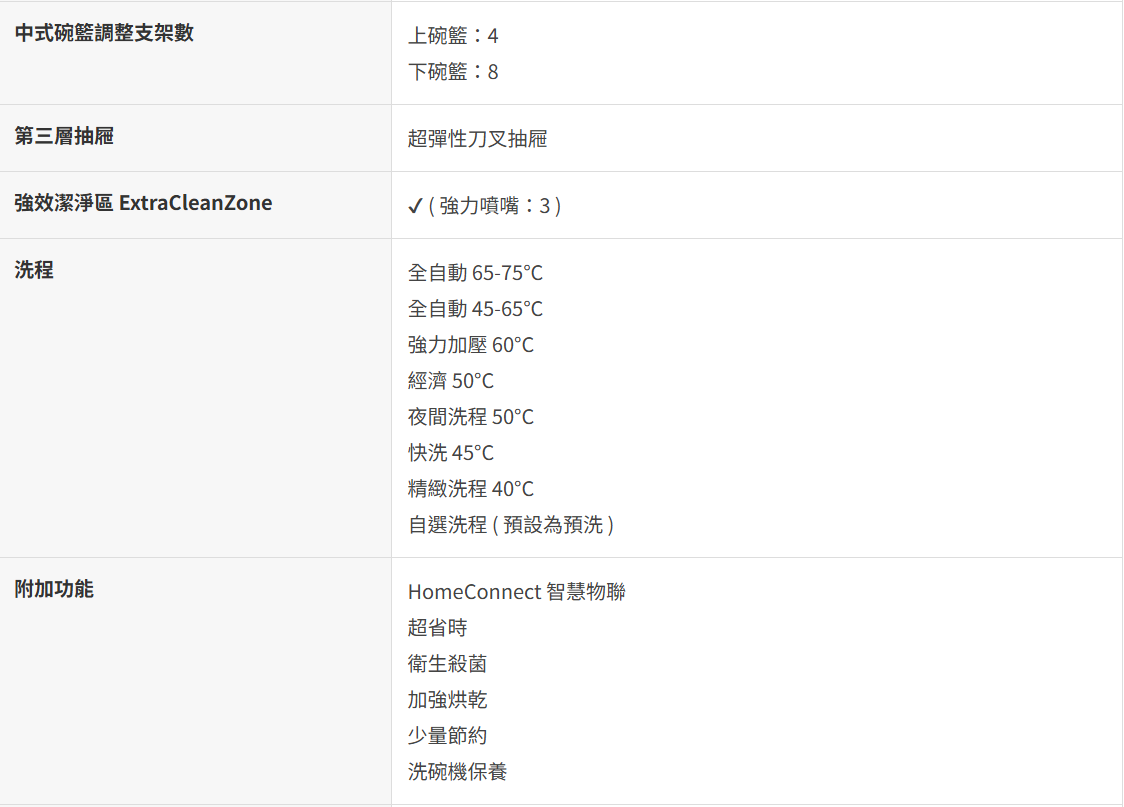Click the 洗程 row header
The image size is (1124, 807).
tap(34, 270)
